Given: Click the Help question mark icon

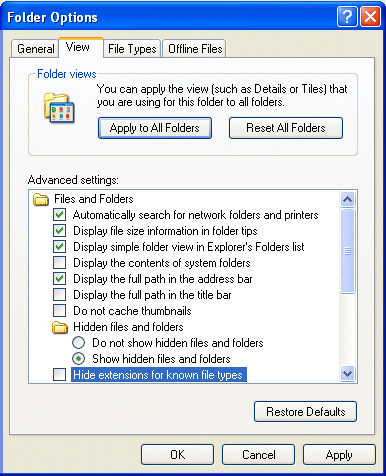Looking at the screenshot, I should pos(347,16).
